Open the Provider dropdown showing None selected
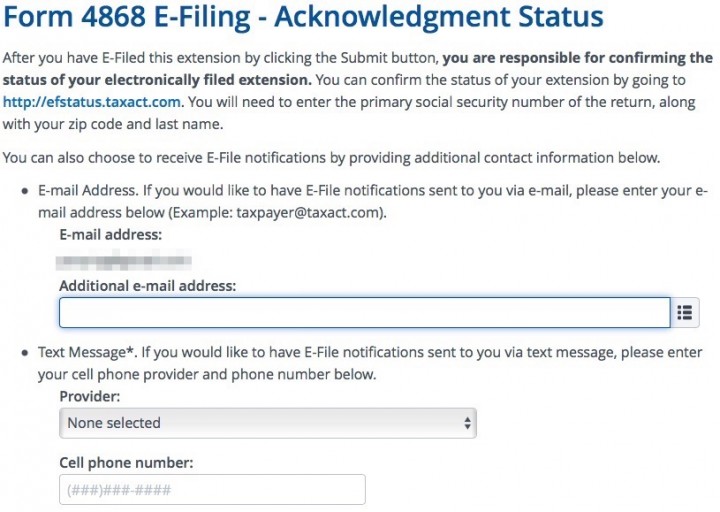 [268, 423]
